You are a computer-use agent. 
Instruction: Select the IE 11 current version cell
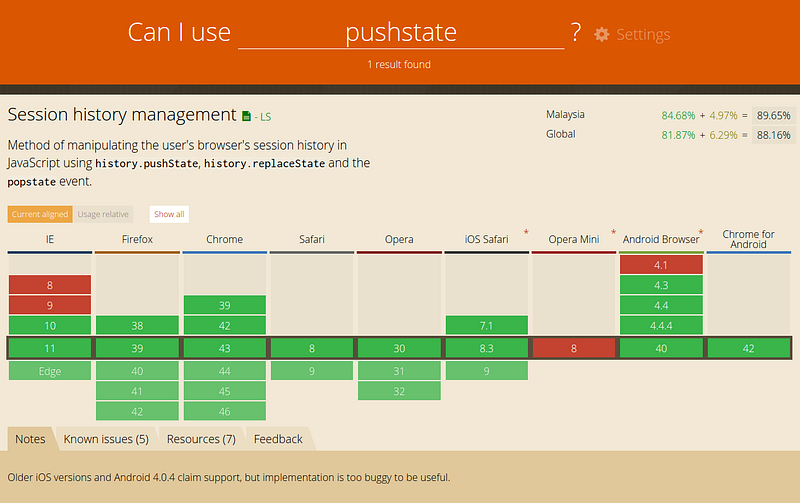[50, 348]
